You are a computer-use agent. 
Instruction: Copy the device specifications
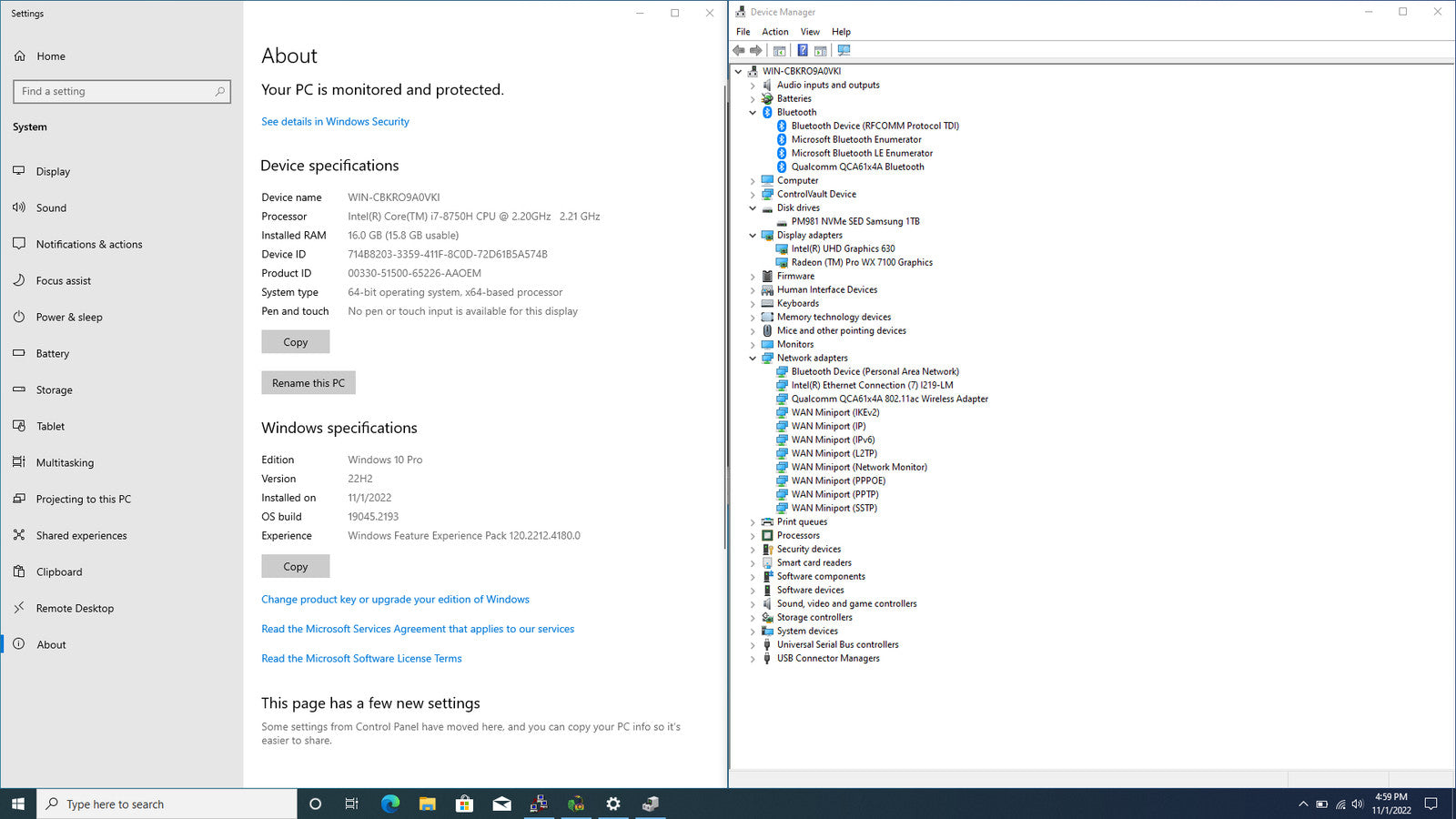click(296, 342)
